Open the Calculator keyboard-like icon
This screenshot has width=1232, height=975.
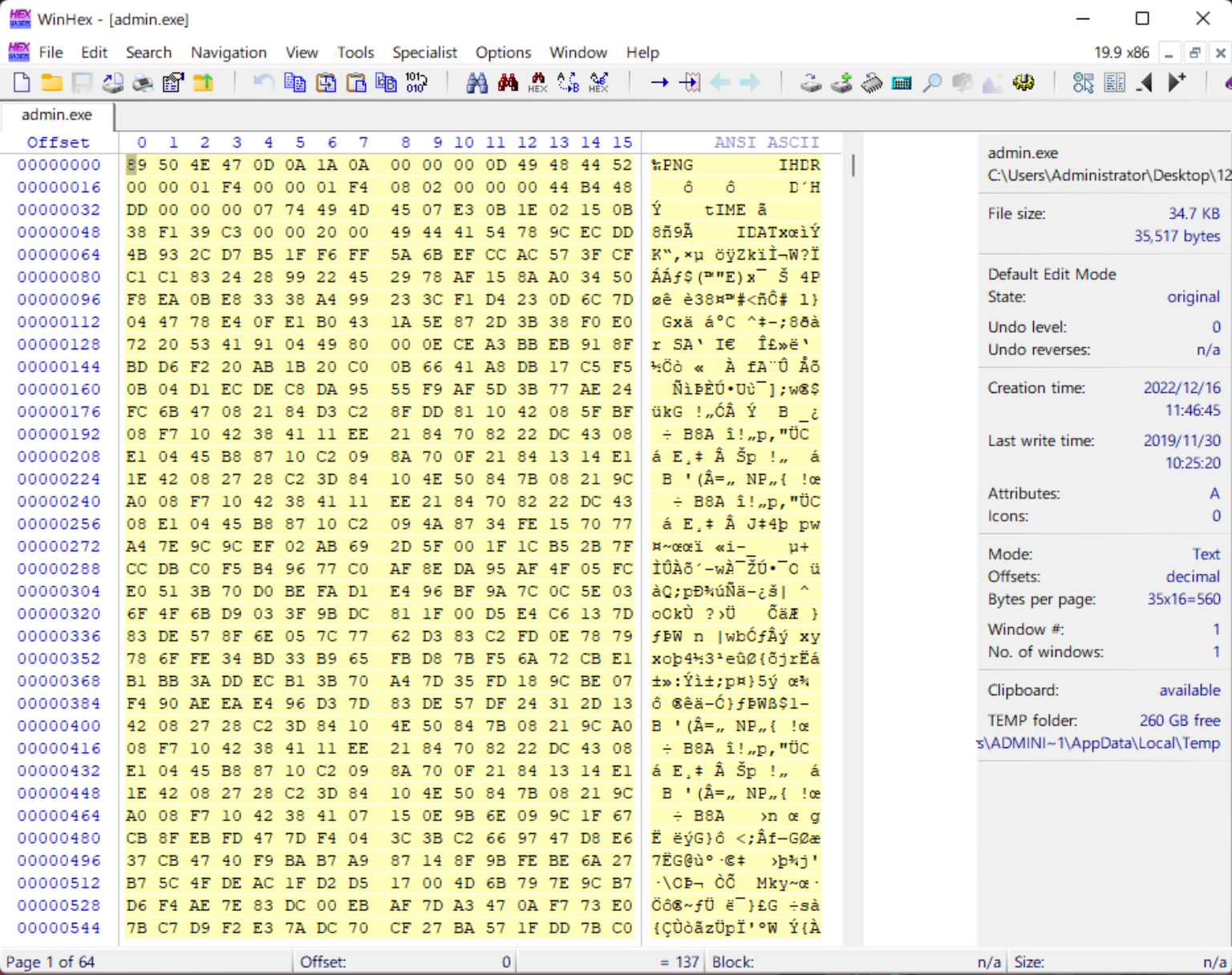click(902, 82)
